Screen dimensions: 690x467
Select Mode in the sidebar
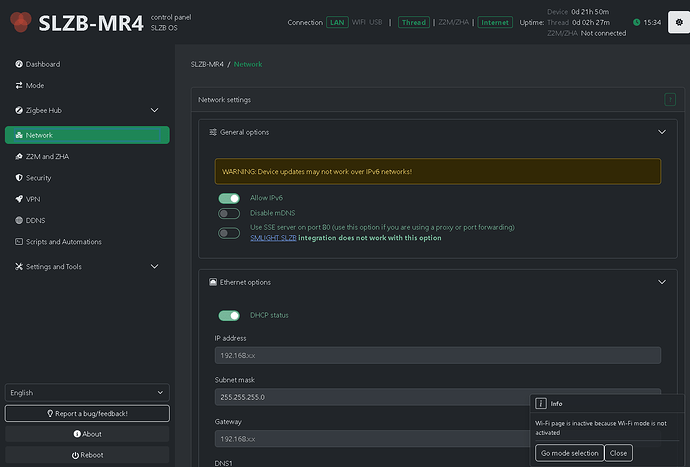[x=35, y=85]
